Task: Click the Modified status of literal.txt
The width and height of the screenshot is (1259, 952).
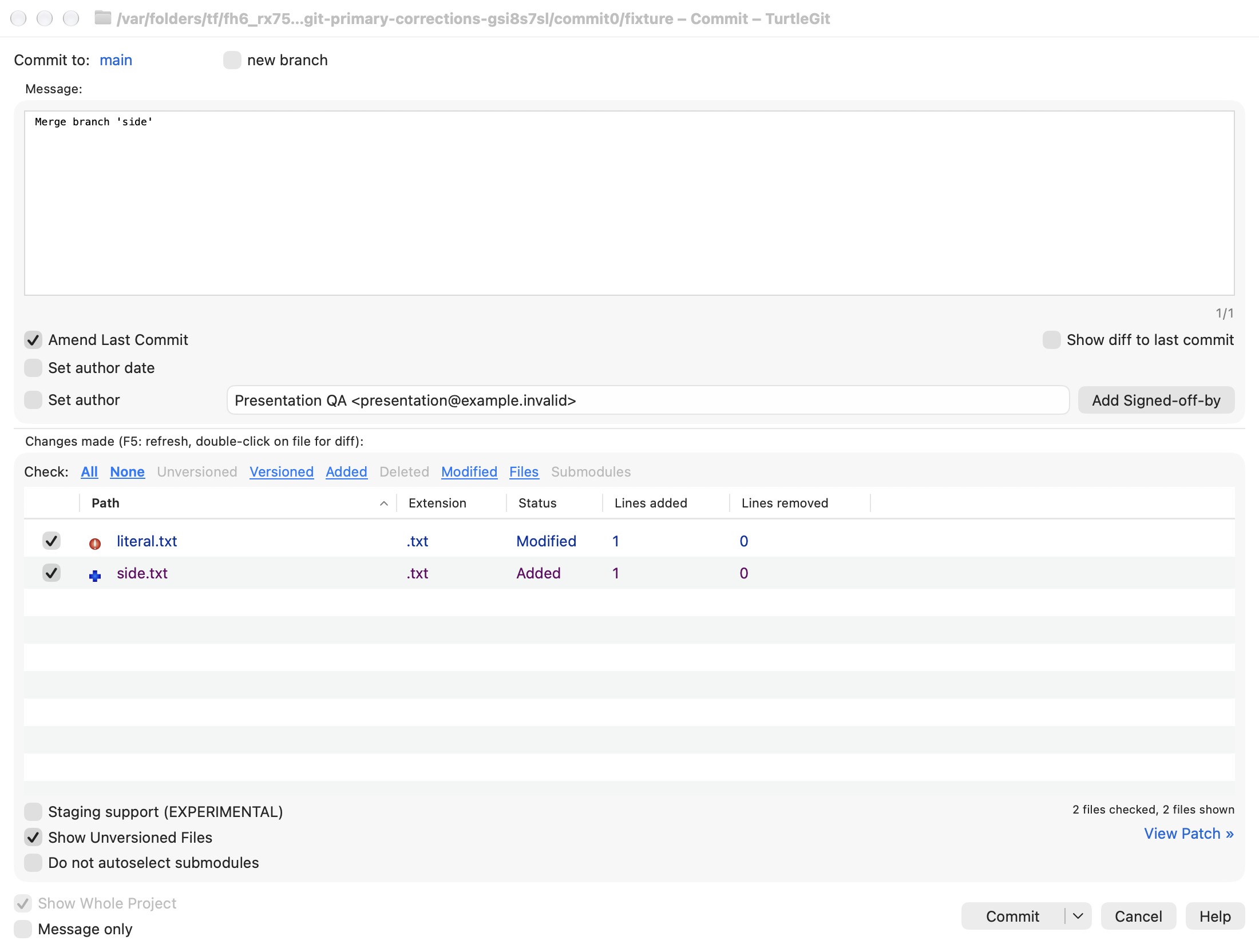Action: [546, 541]
